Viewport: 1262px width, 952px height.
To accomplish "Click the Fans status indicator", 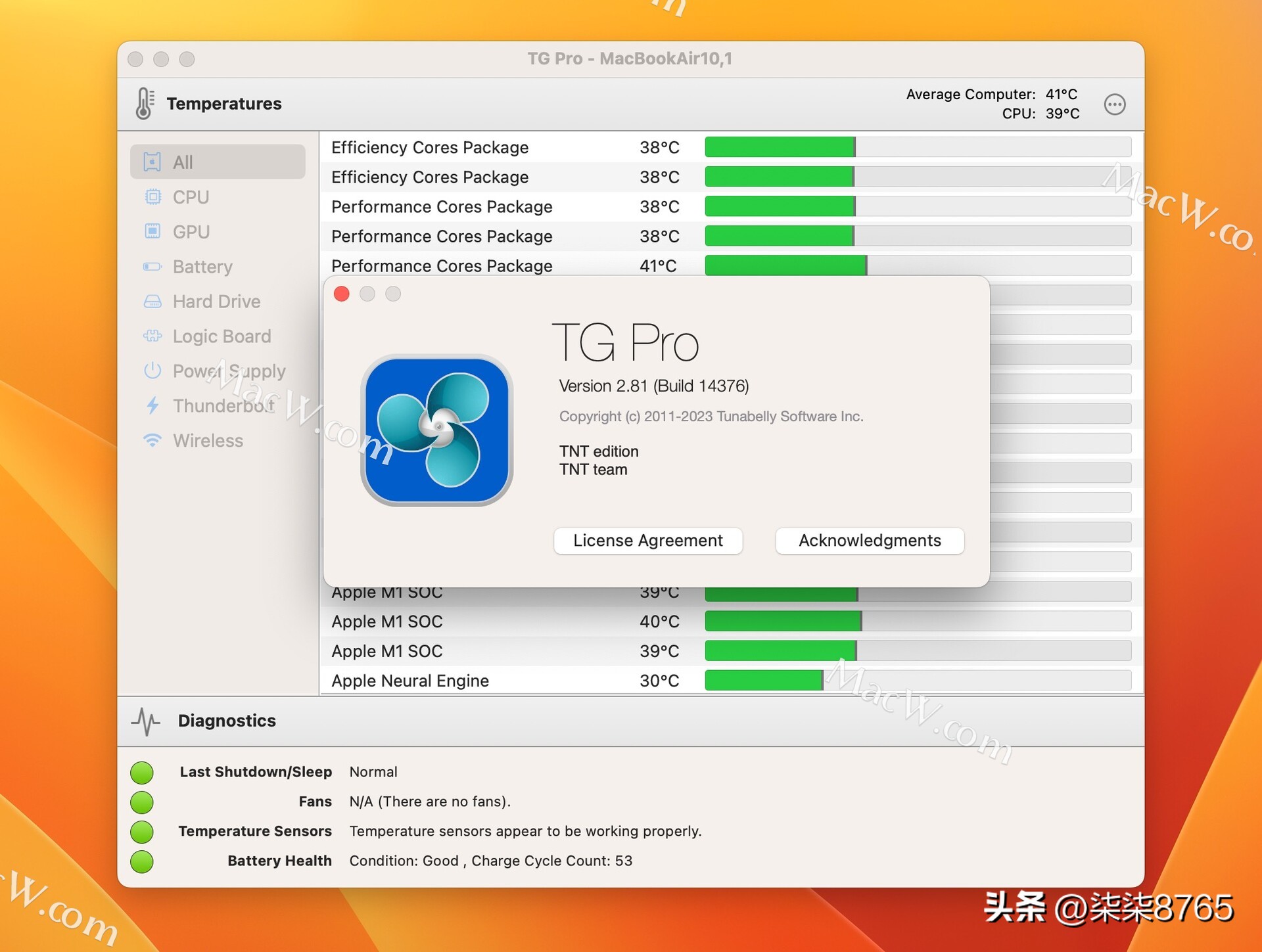I will point(142,802).
